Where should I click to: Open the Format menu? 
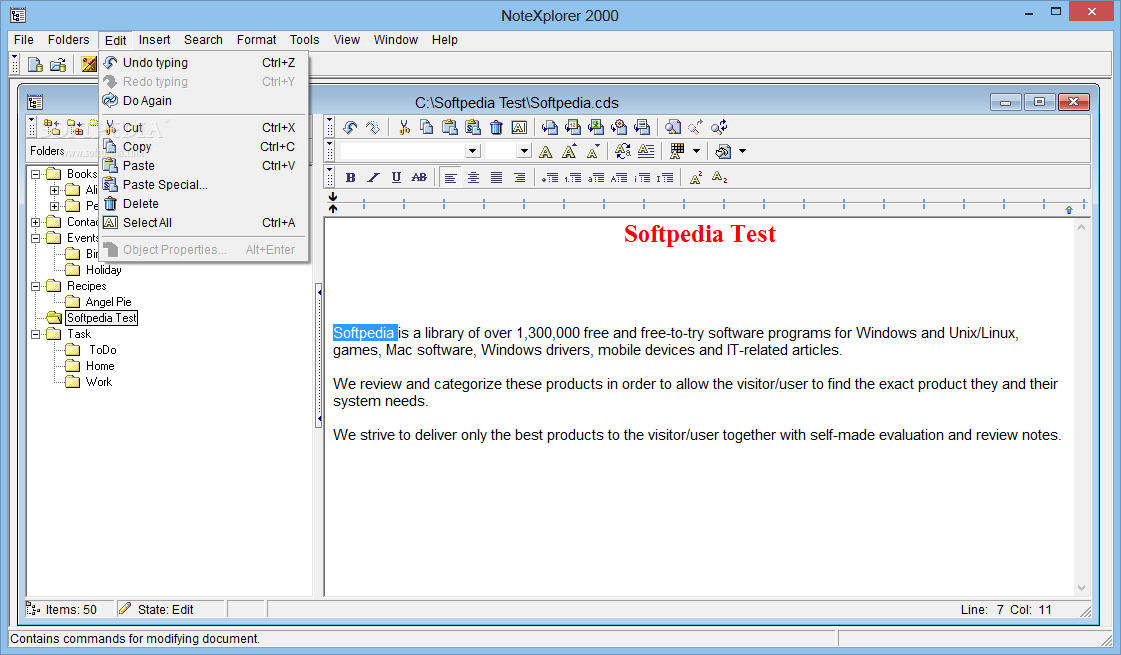pos(257,40)
